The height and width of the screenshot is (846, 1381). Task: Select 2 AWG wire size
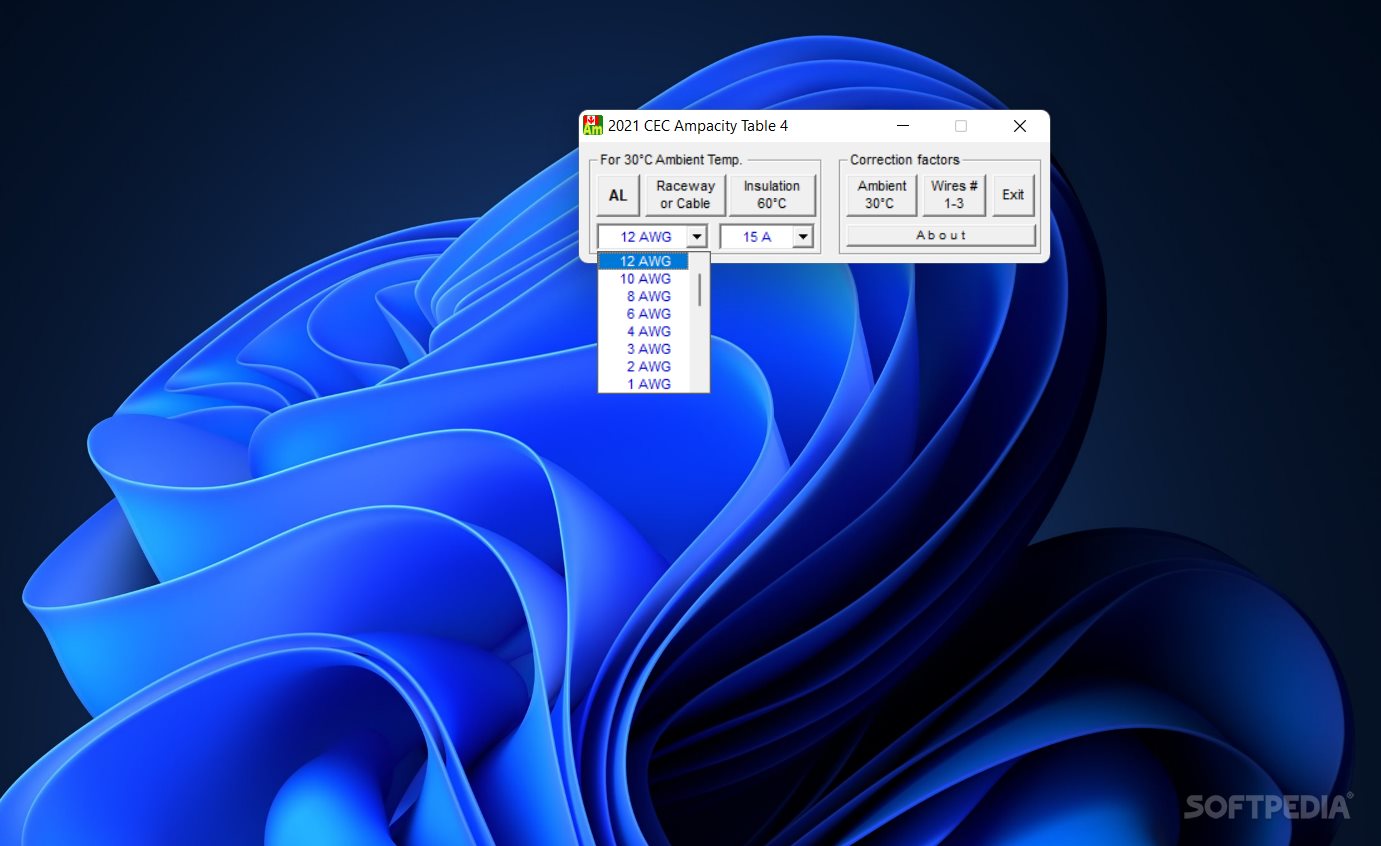645,366
